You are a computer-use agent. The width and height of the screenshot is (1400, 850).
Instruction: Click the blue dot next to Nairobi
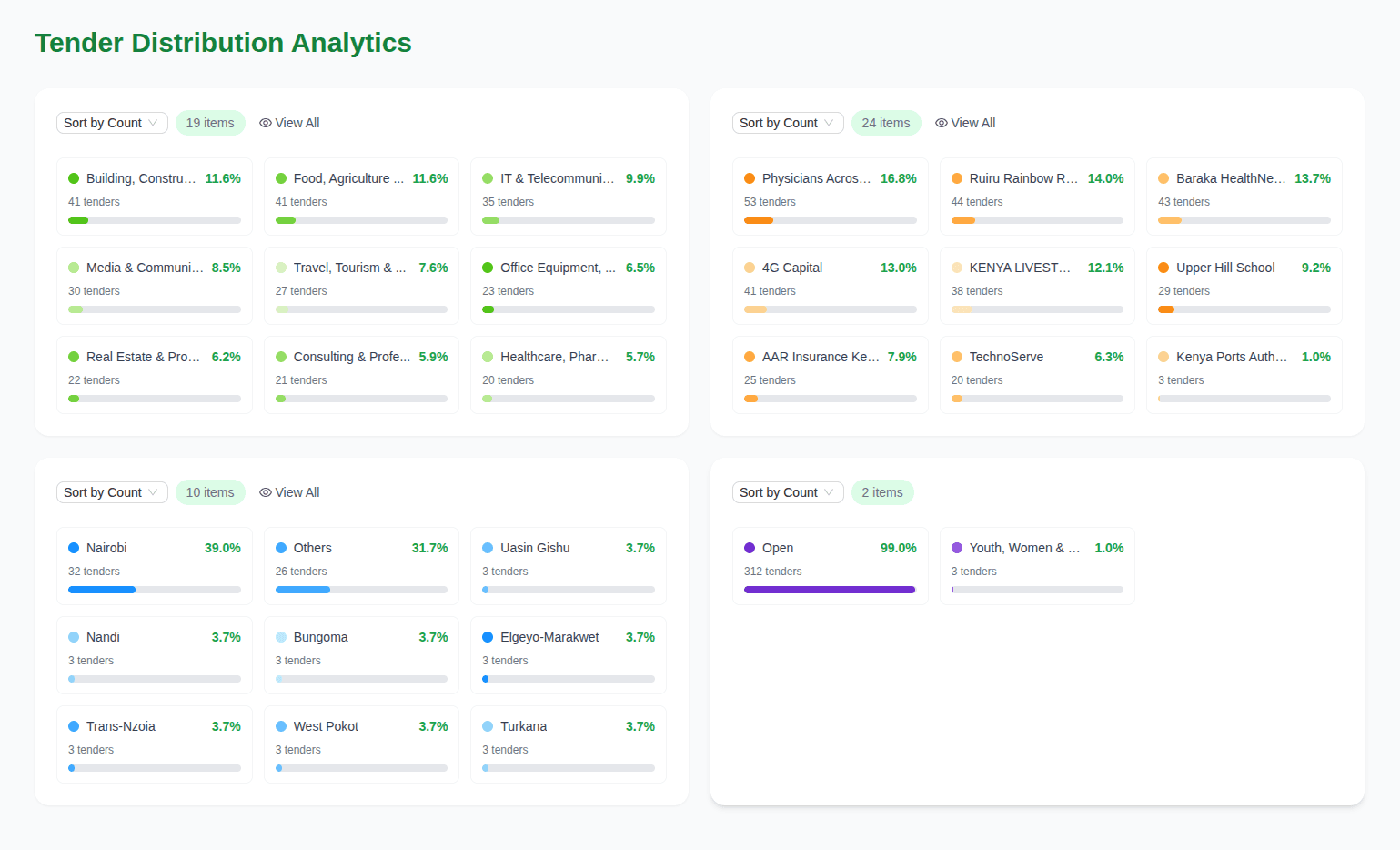pos(74,548)
